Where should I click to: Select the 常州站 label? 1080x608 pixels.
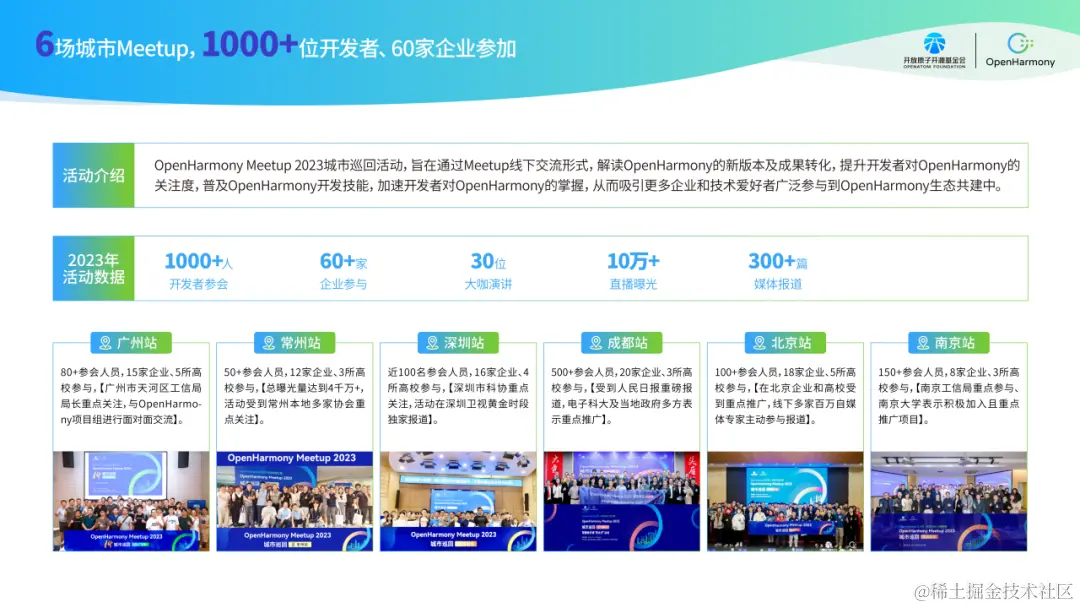click(x=295, y=343)
